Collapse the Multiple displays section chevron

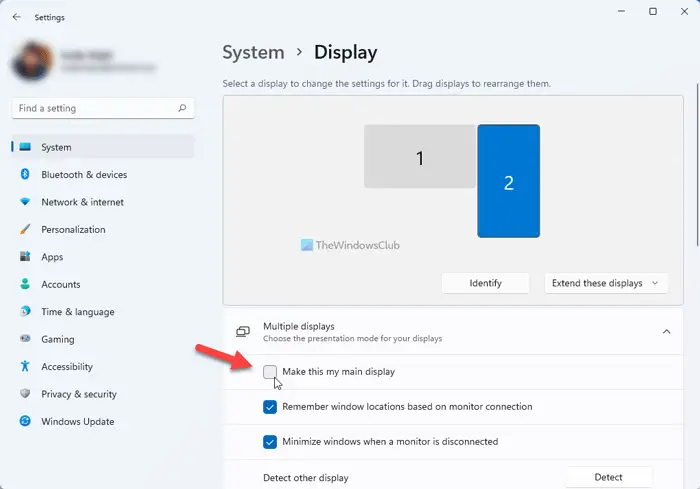tap(667, 332)
